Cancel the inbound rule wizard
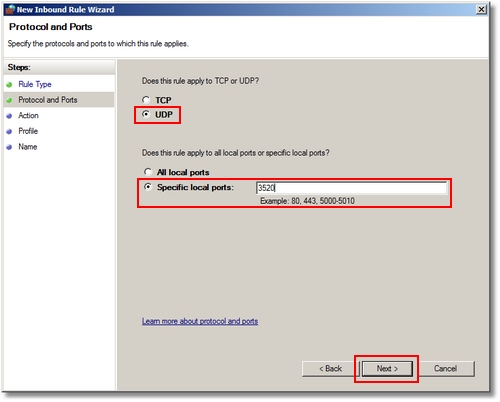This screenshot has width=500, height=402. (445, 369)
